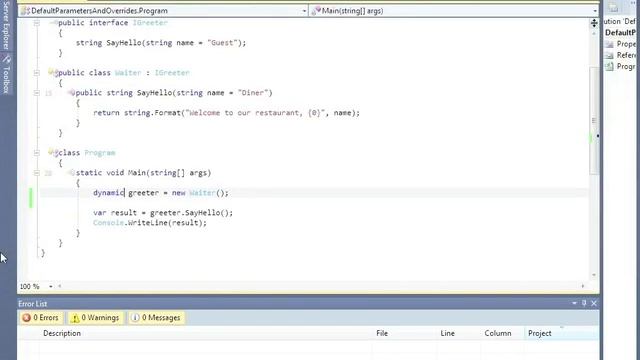Open the Main(string[] args) member dropdown
Screen dimensions: 640x360
[595, 11]
